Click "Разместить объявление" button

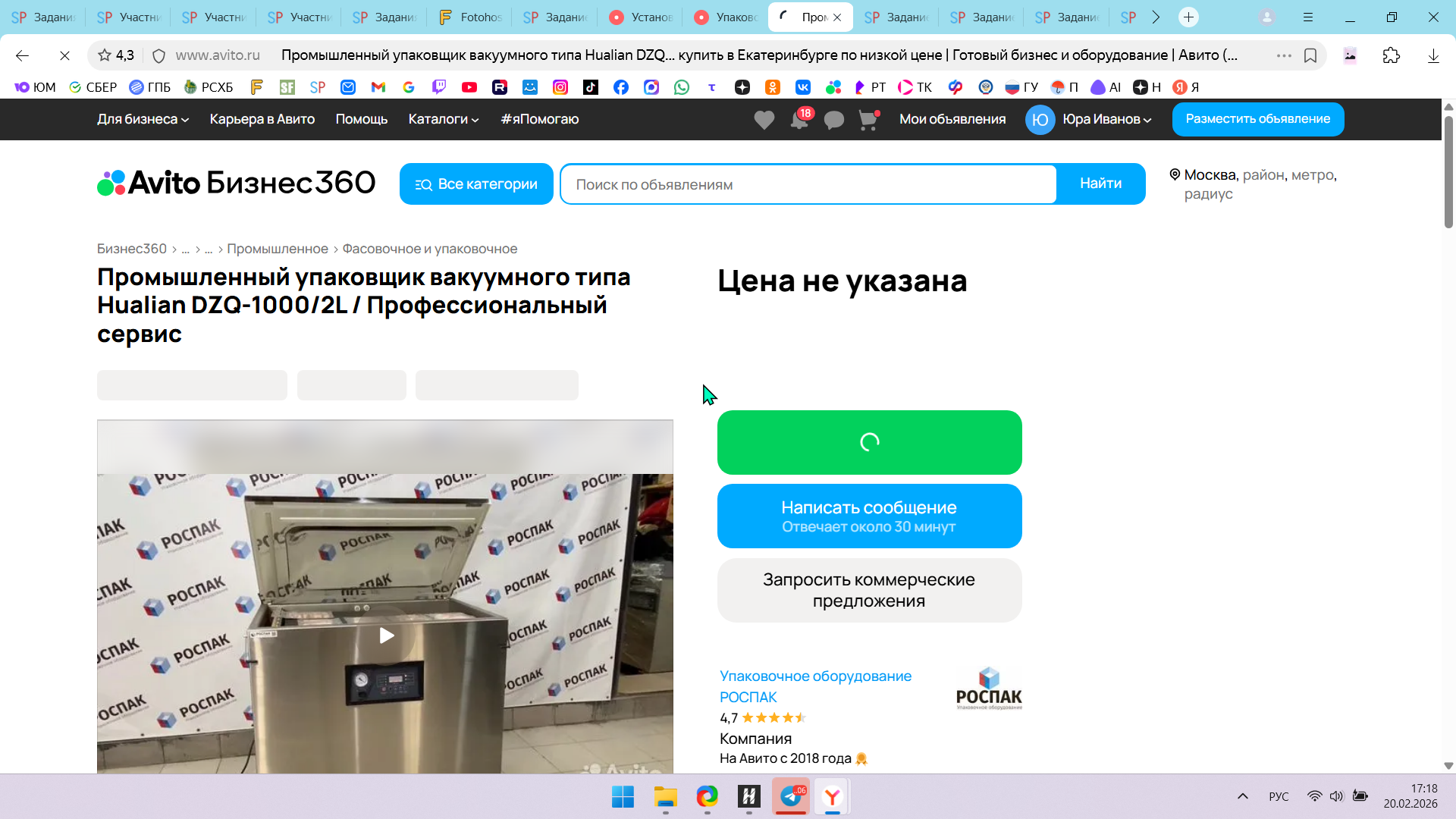pos(1257,119)
